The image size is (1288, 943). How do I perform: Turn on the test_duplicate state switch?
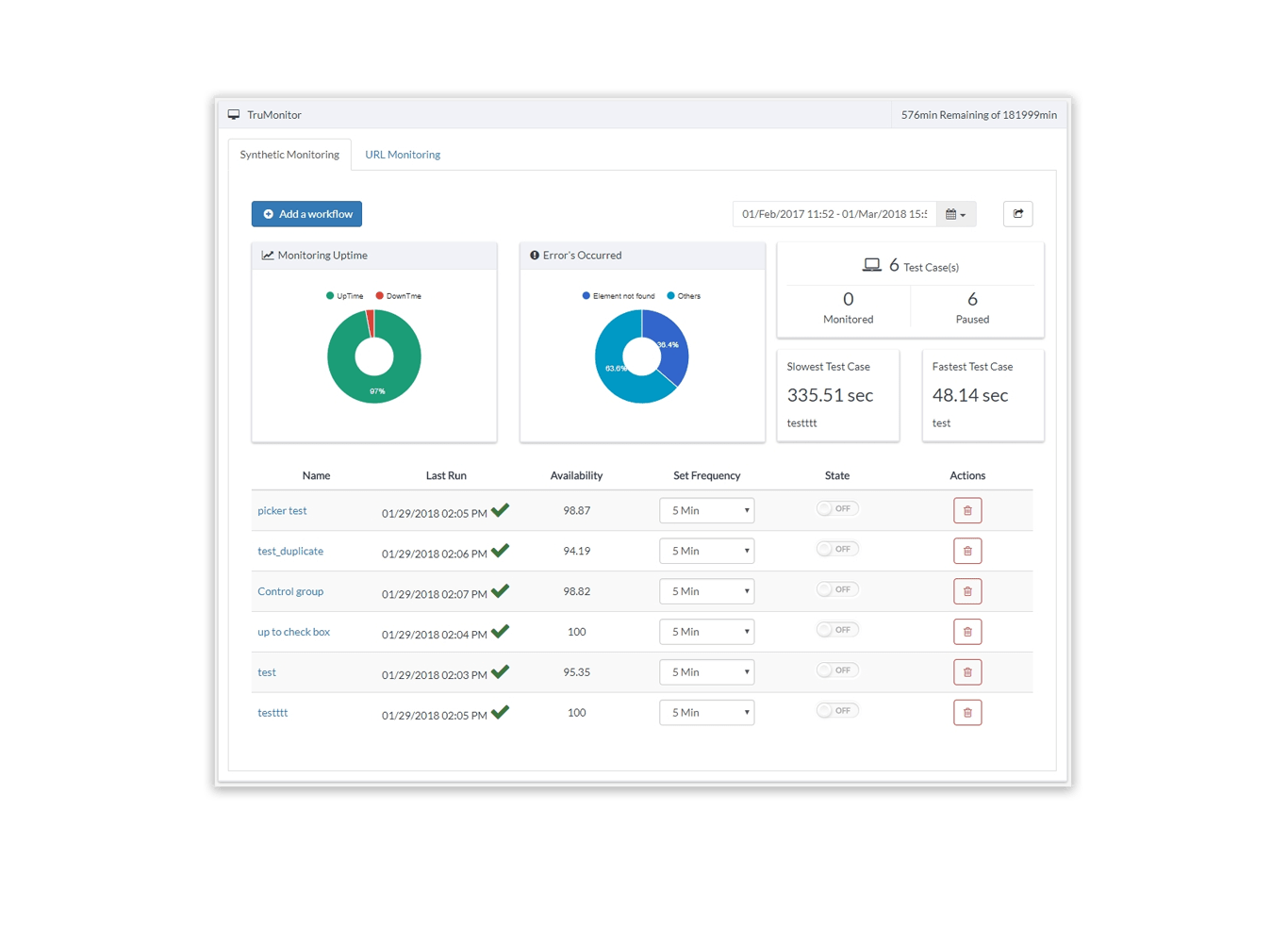coord(836,548)
